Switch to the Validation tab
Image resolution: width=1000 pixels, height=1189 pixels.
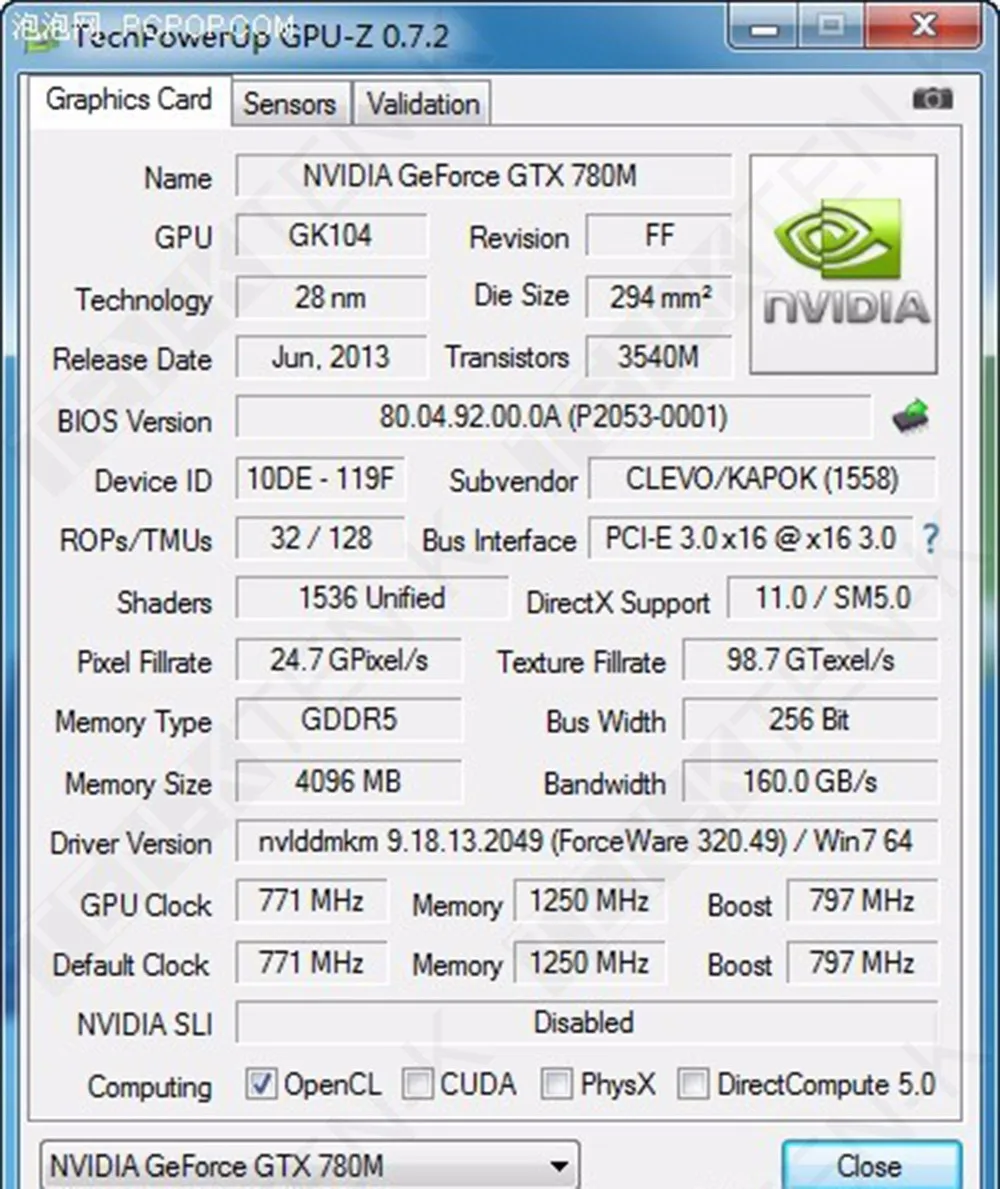(423, 103)
